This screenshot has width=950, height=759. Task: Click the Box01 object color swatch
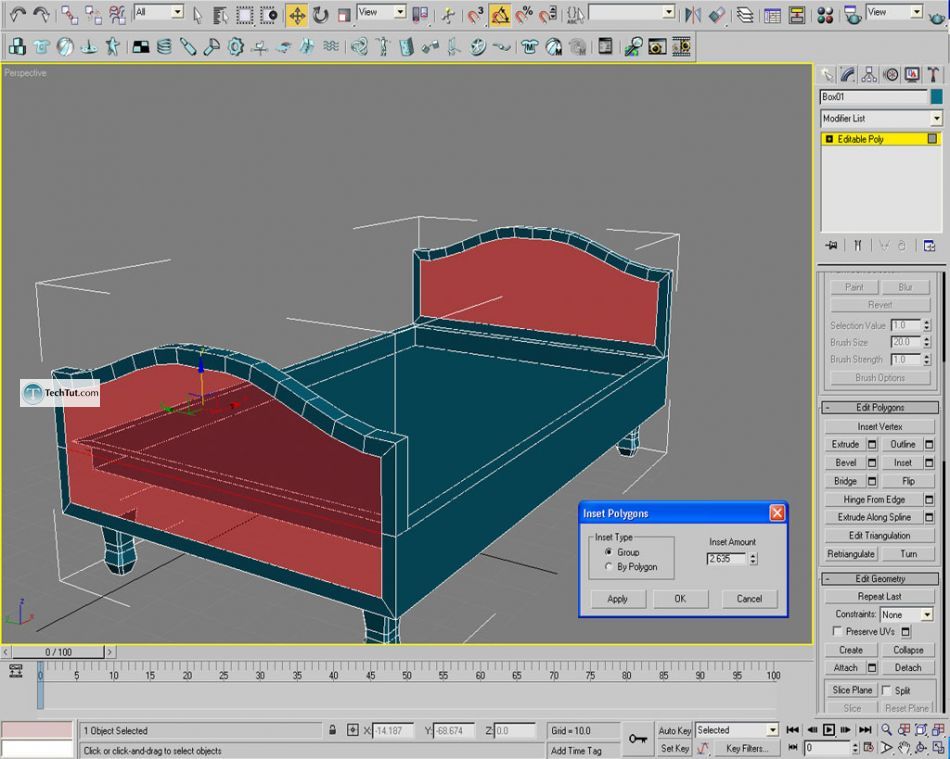coord(936,97)
